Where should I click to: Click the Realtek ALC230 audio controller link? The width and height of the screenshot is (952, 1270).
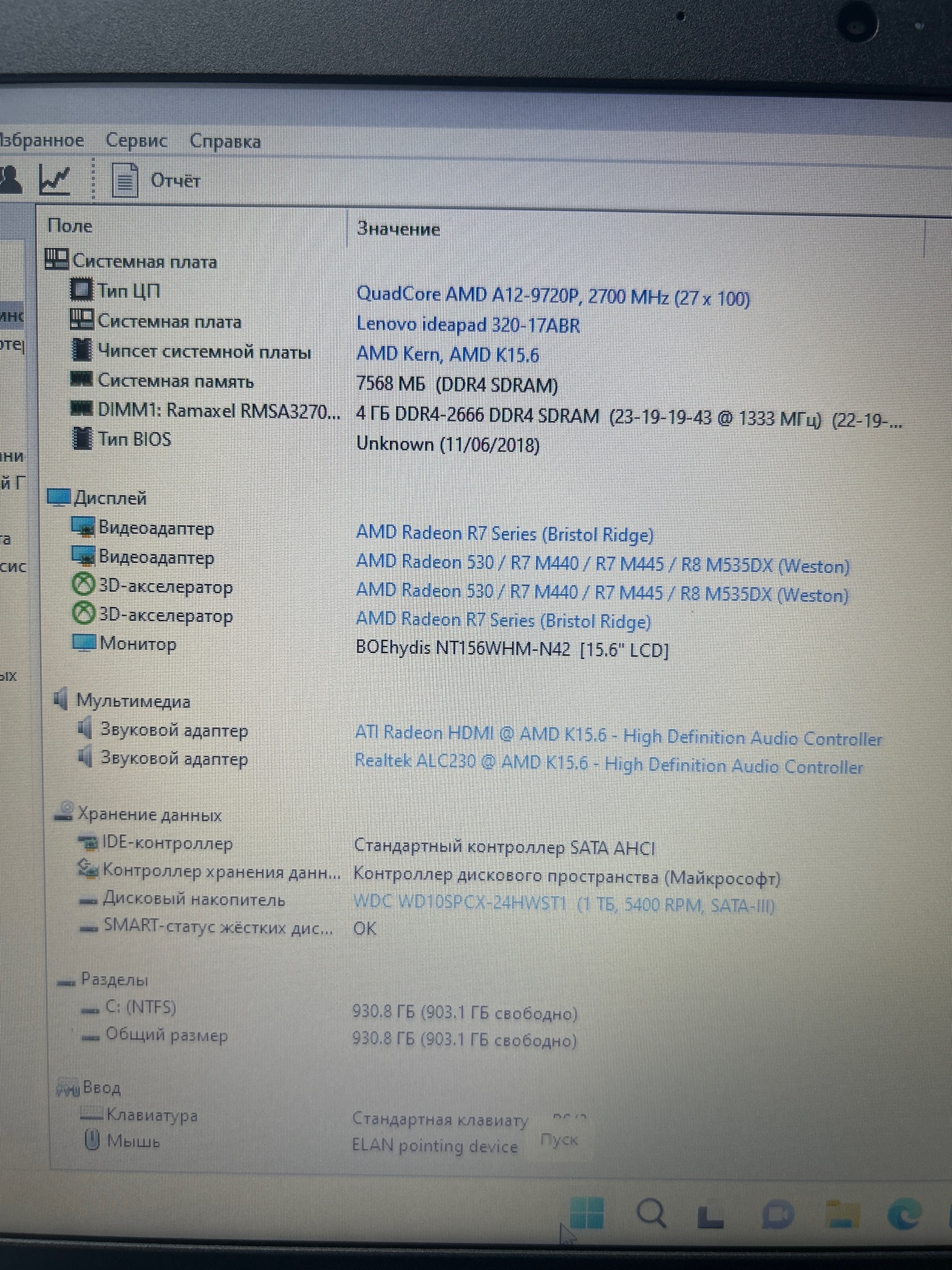click(x=608, y=764)
